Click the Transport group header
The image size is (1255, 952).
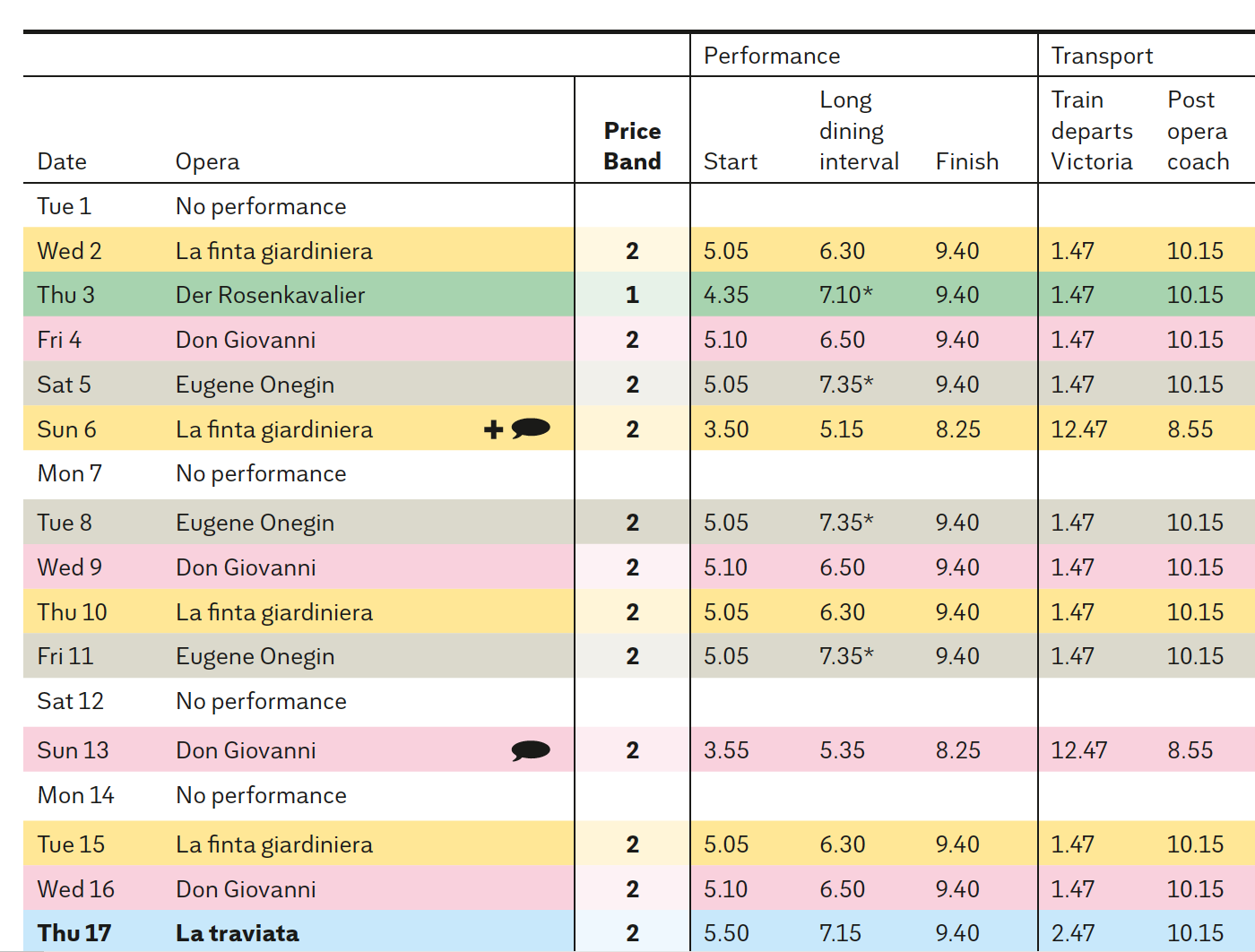coord(1102,56)
